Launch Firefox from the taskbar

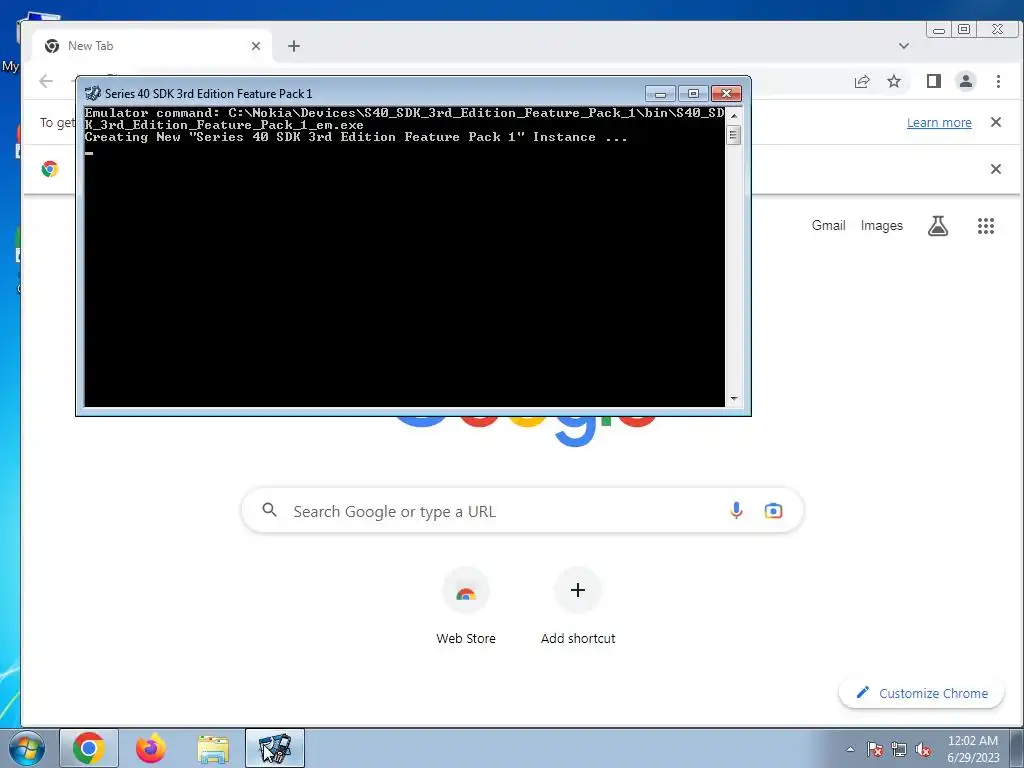click(151, 748)
